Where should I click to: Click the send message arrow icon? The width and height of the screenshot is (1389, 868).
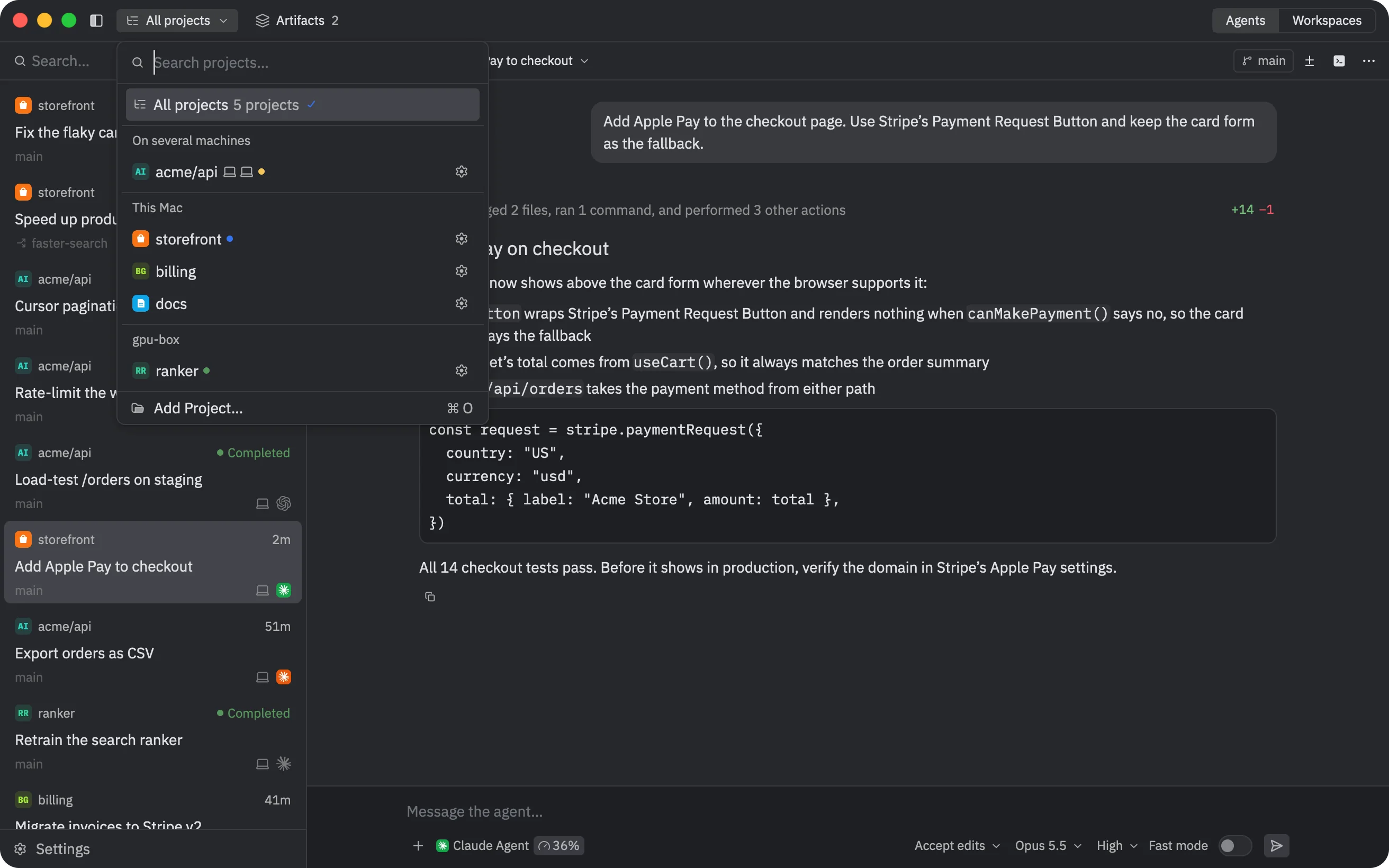point(1276,846)
